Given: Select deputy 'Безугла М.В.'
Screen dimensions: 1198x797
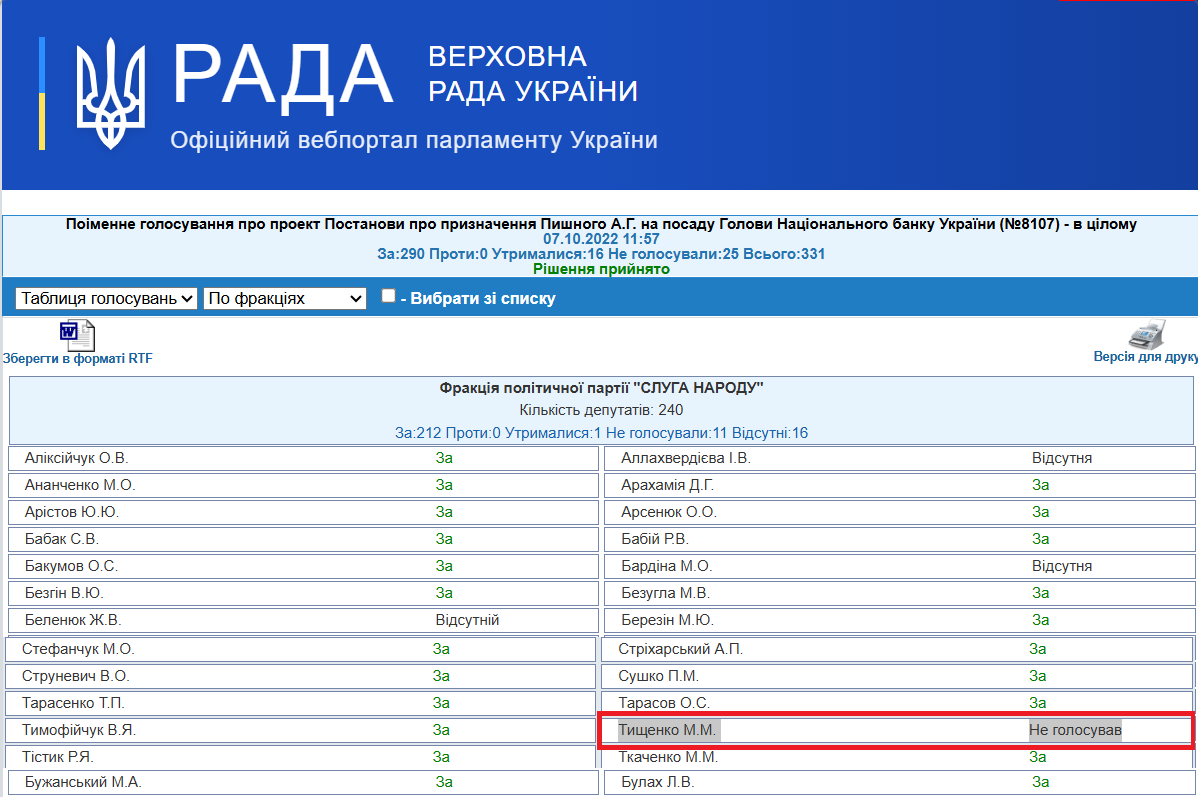Looking at the screenshot, I should [665, 593].
